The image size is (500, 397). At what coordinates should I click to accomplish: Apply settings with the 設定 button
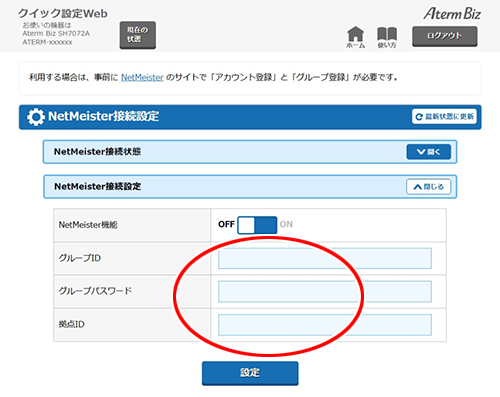[250, 373]
